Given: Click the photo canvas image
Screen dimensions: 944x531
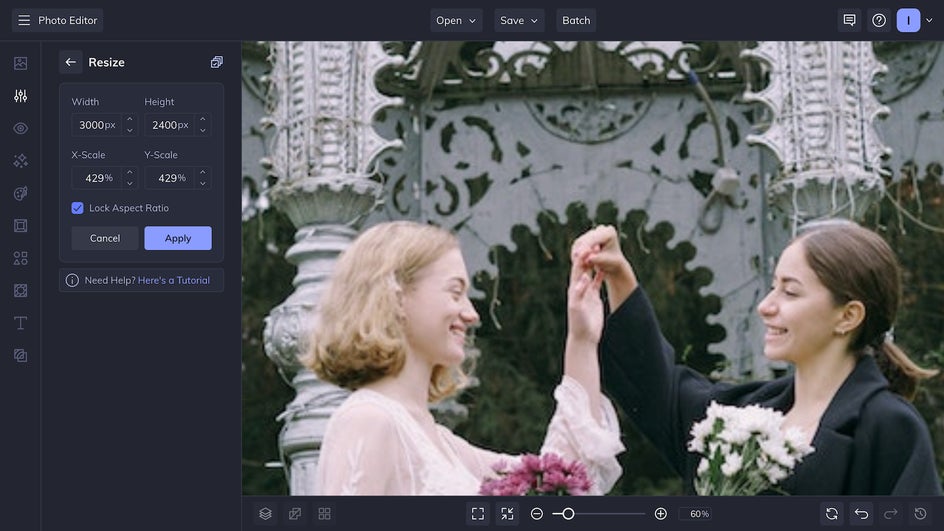Looking at the screenshot, I should (593, 269).
